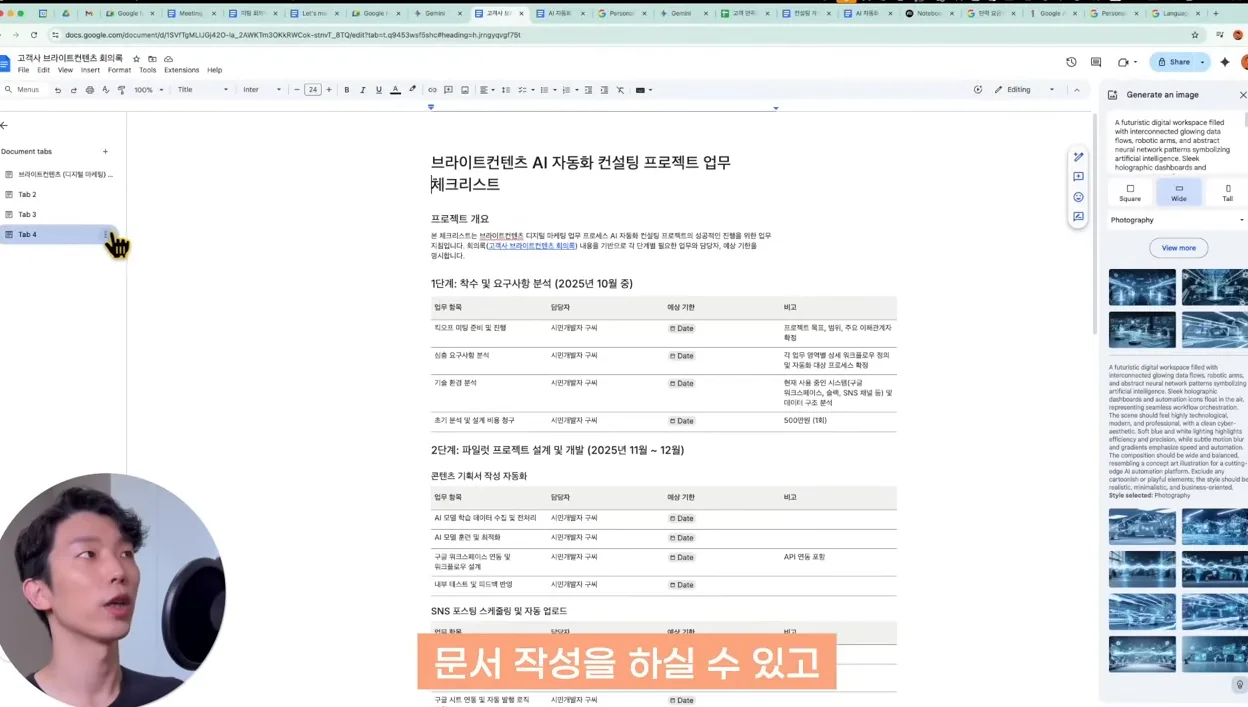
Task: Decrease indent in the toolbar
Action: pos(588,90)
